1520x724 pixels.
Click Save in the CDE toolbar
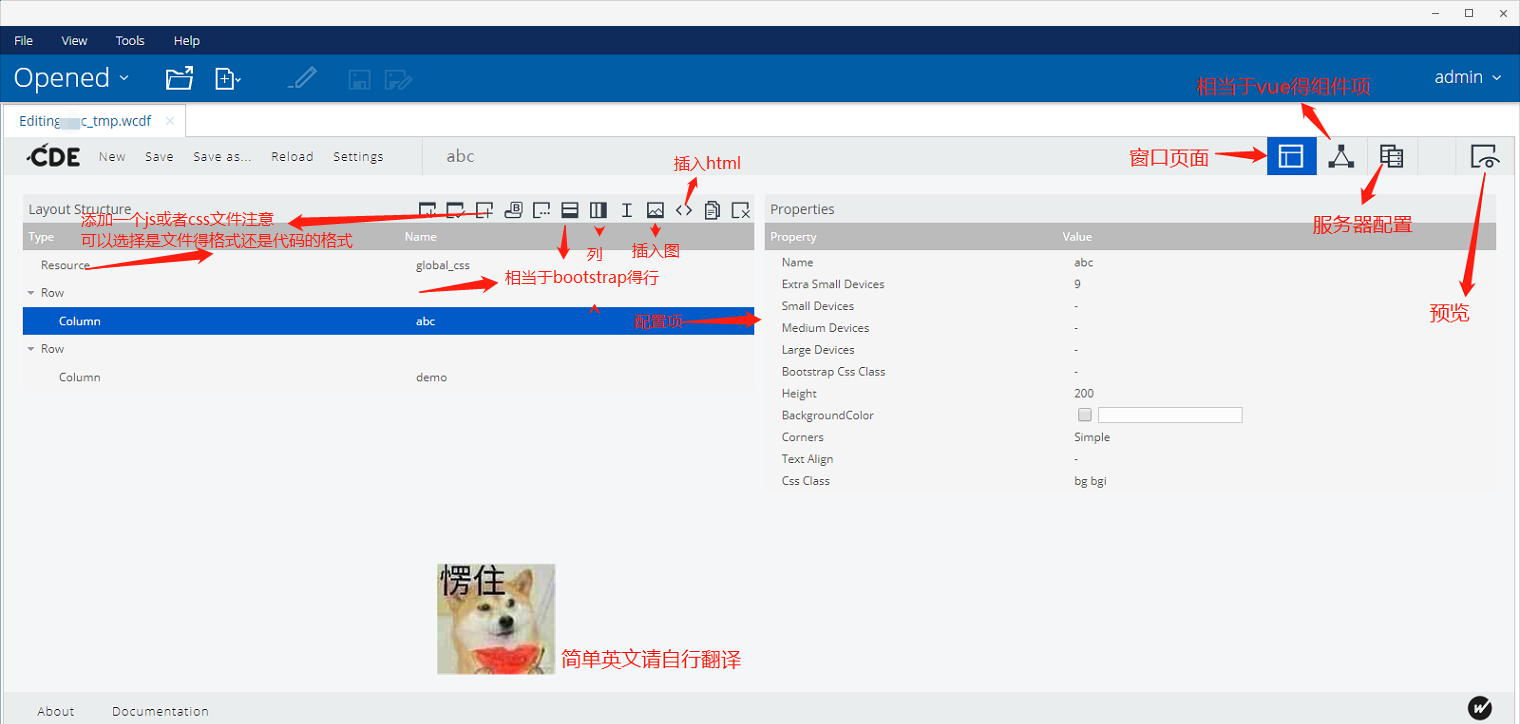pyautogui.click(x=159, y=157)
